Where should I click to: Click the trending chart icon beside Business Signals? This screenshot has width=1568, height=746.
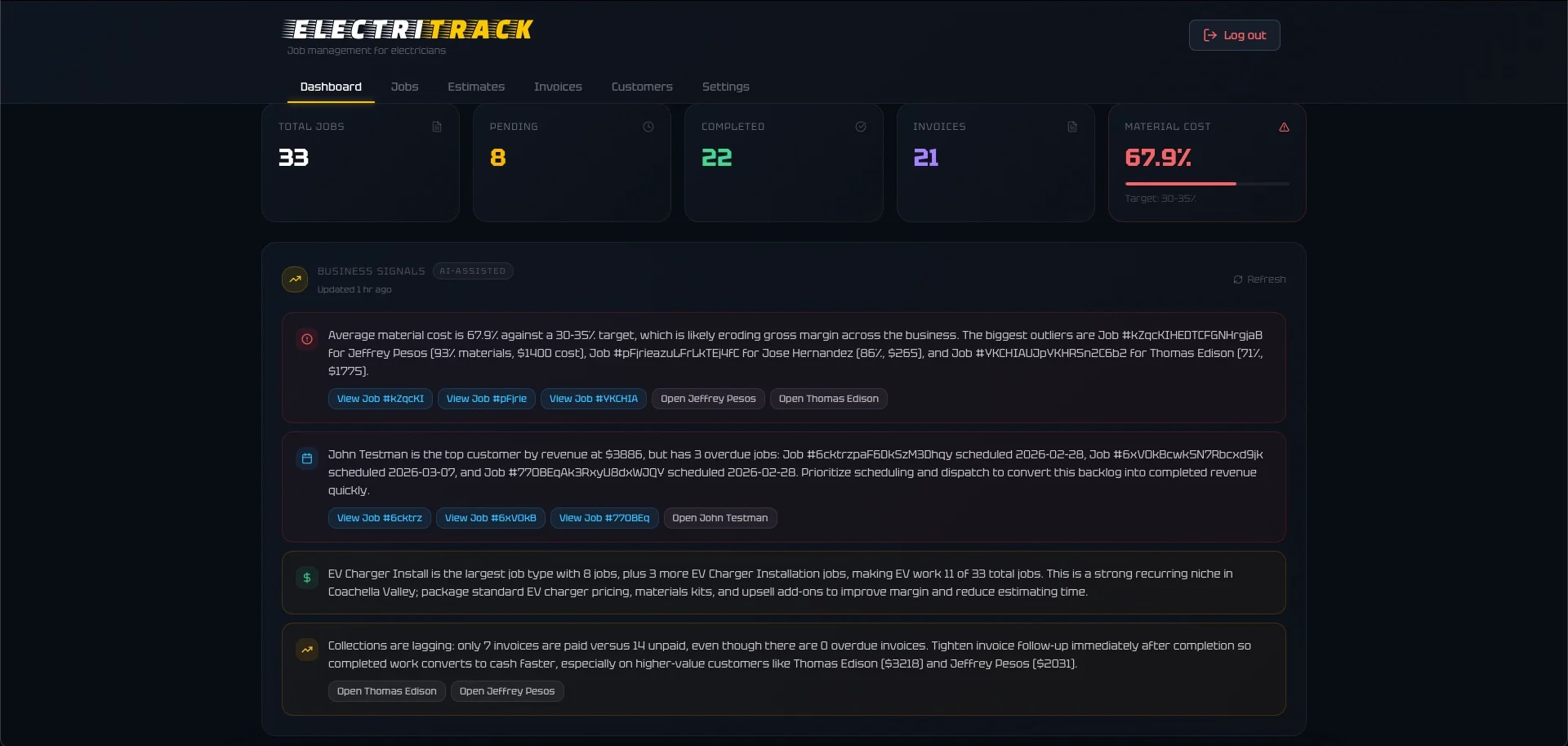(295, 279)
